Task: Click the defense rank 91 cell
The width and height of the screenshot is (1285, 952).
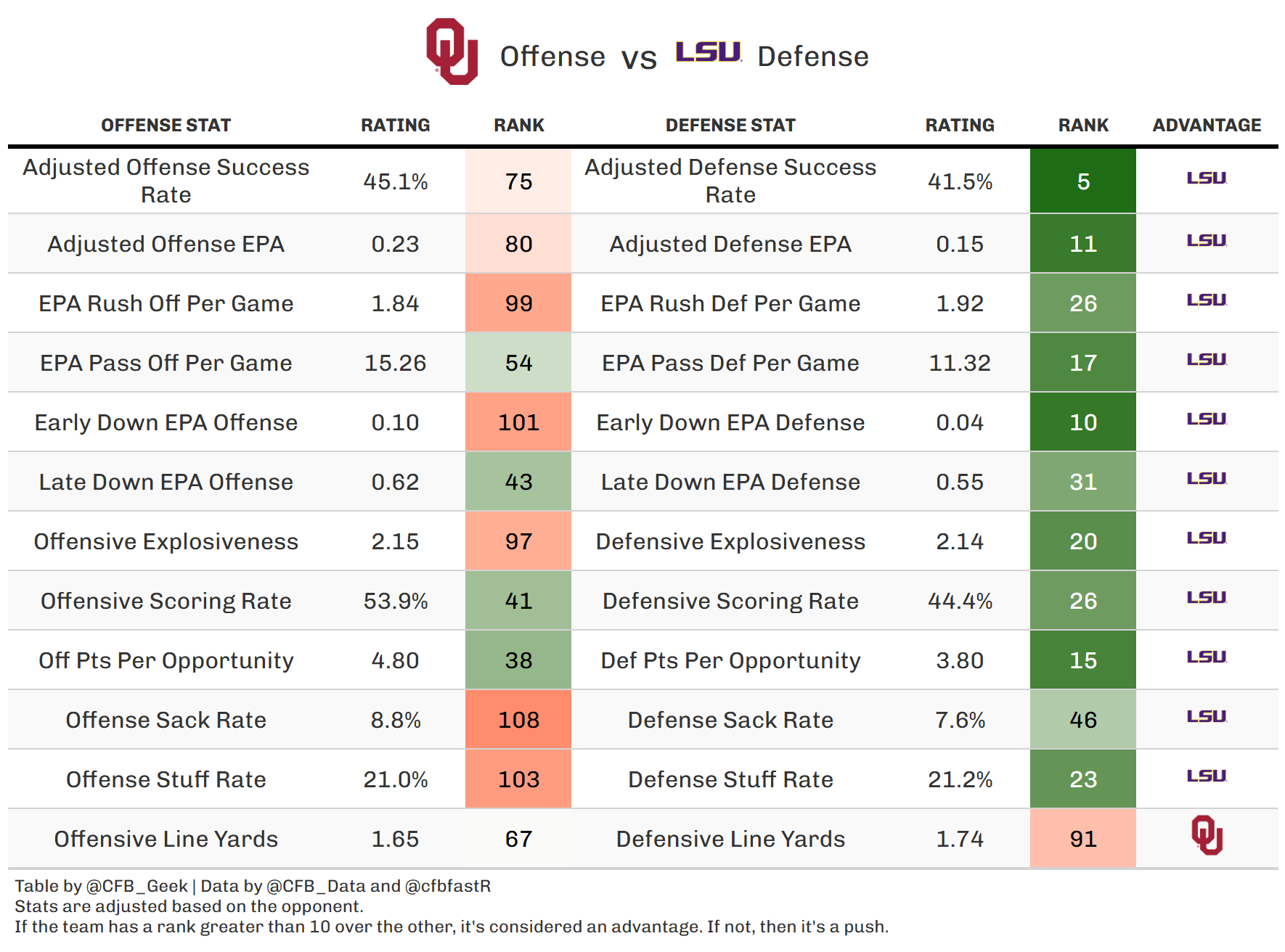Action: (1082, 839)
